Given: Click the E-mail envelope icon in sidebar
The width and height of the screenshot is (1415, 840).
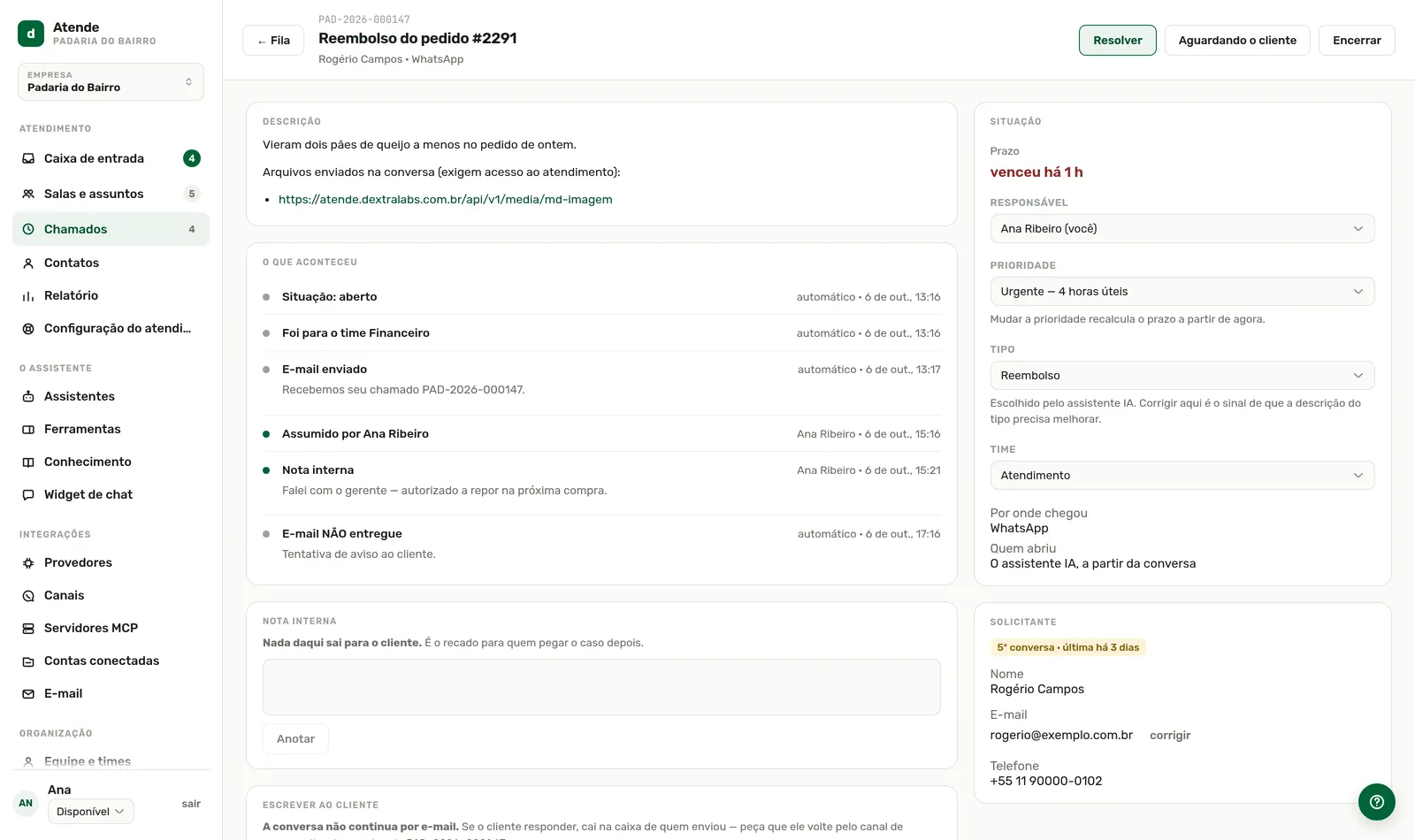Looking at the screenshot, I should tap(28, 693).
